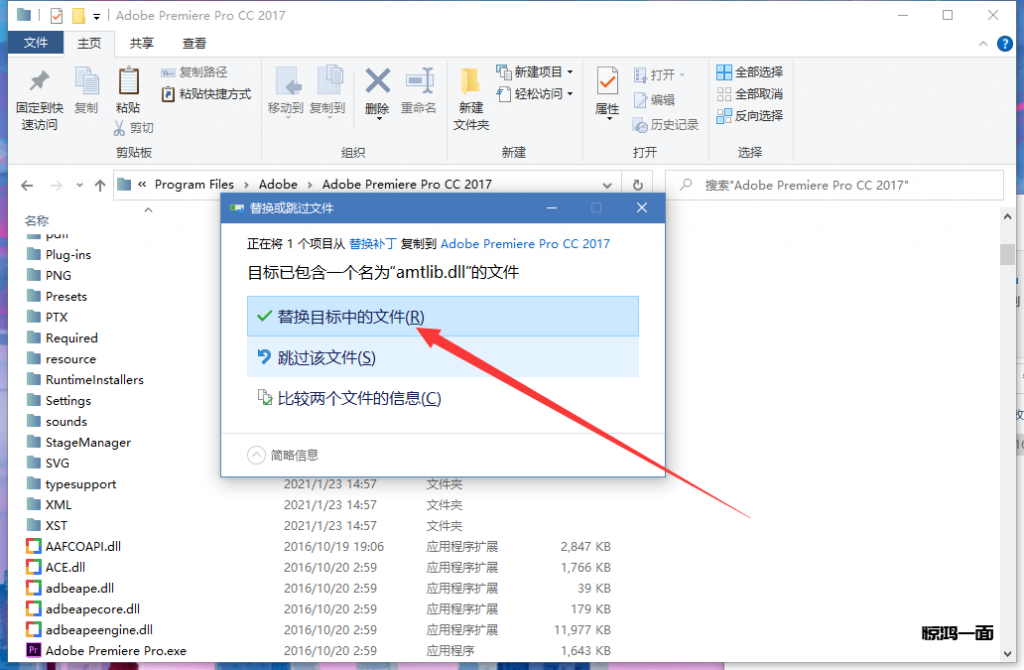Create a folder with 新建文件夹 icon
The image size is (1024, 670).
tap(471, 82)
